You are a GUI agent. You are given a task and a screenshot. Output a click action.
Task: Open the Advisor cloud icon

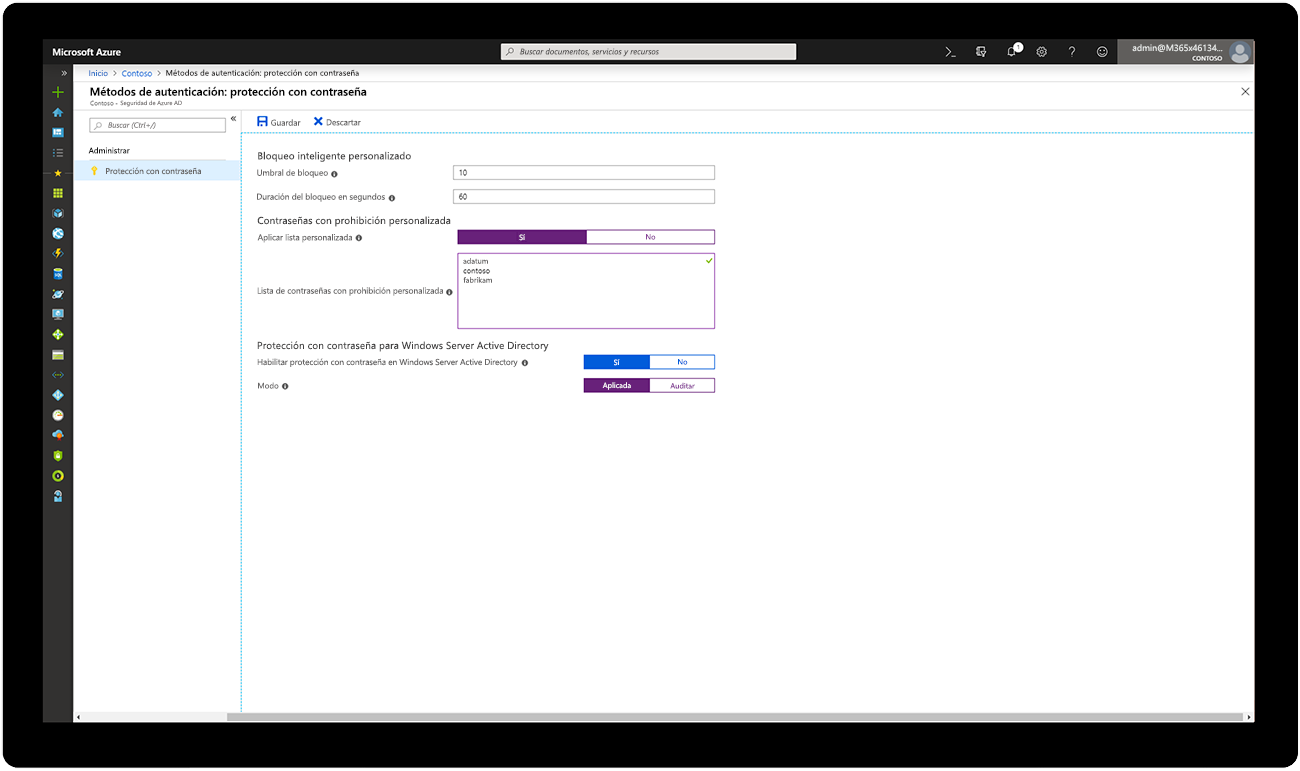point(58,435)
